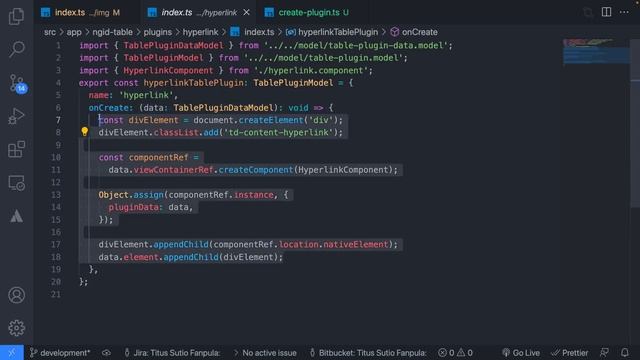Open the Search view in activity bar

point(16,49)
